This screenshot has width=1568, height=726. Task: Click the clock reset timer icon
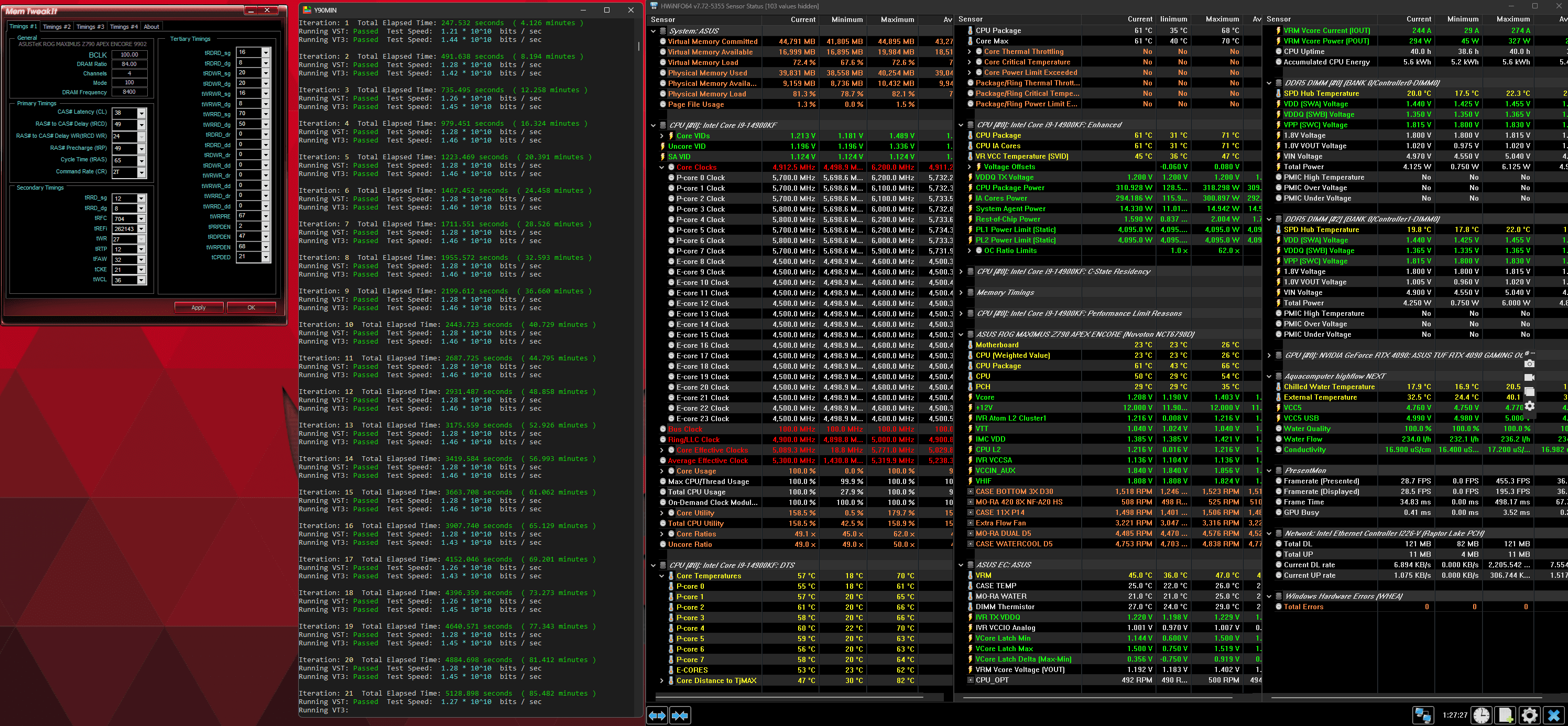click(x=1482, y=715)
